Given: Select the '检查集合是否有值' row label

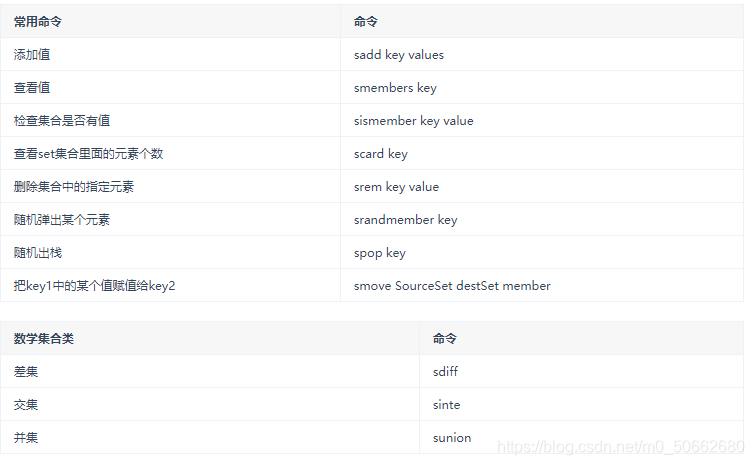Looking at the screenshot, I should (62, 121).
